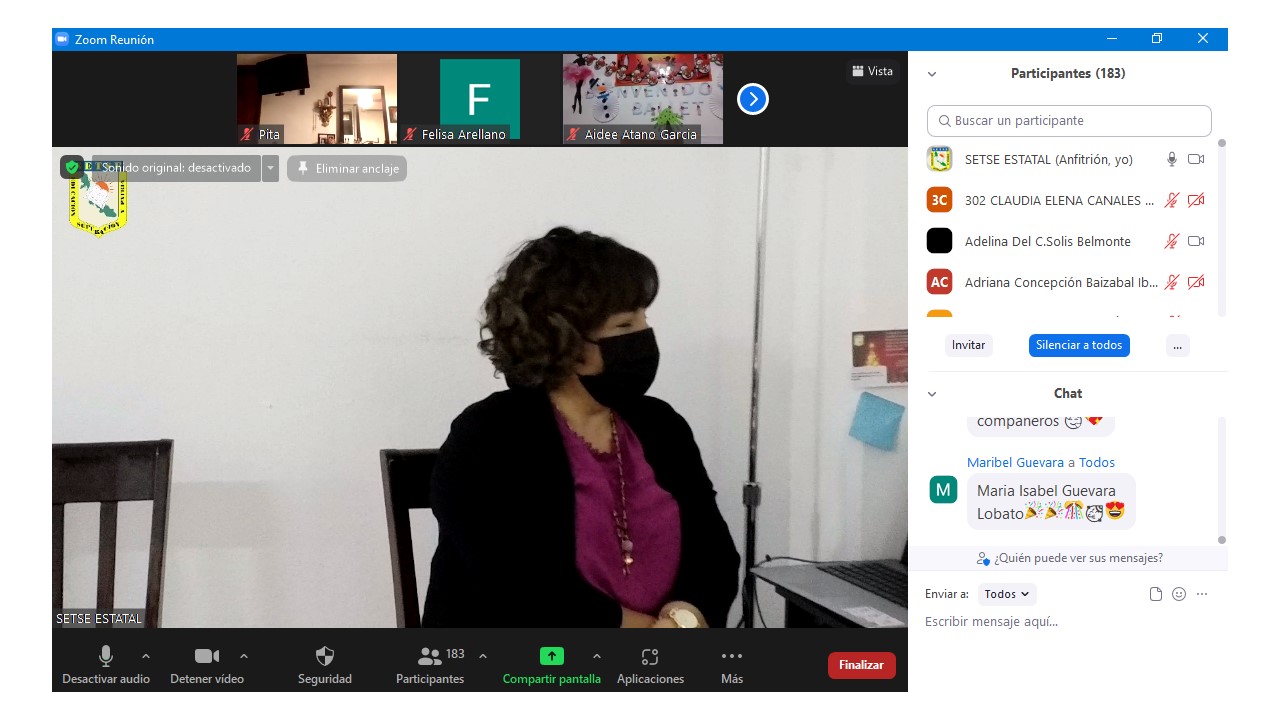This screenshot has height=720, width=1280.
Task: Click the 302 CLAUDIA ELENA CANALES participant name
Action: (x=1060, y=200)
